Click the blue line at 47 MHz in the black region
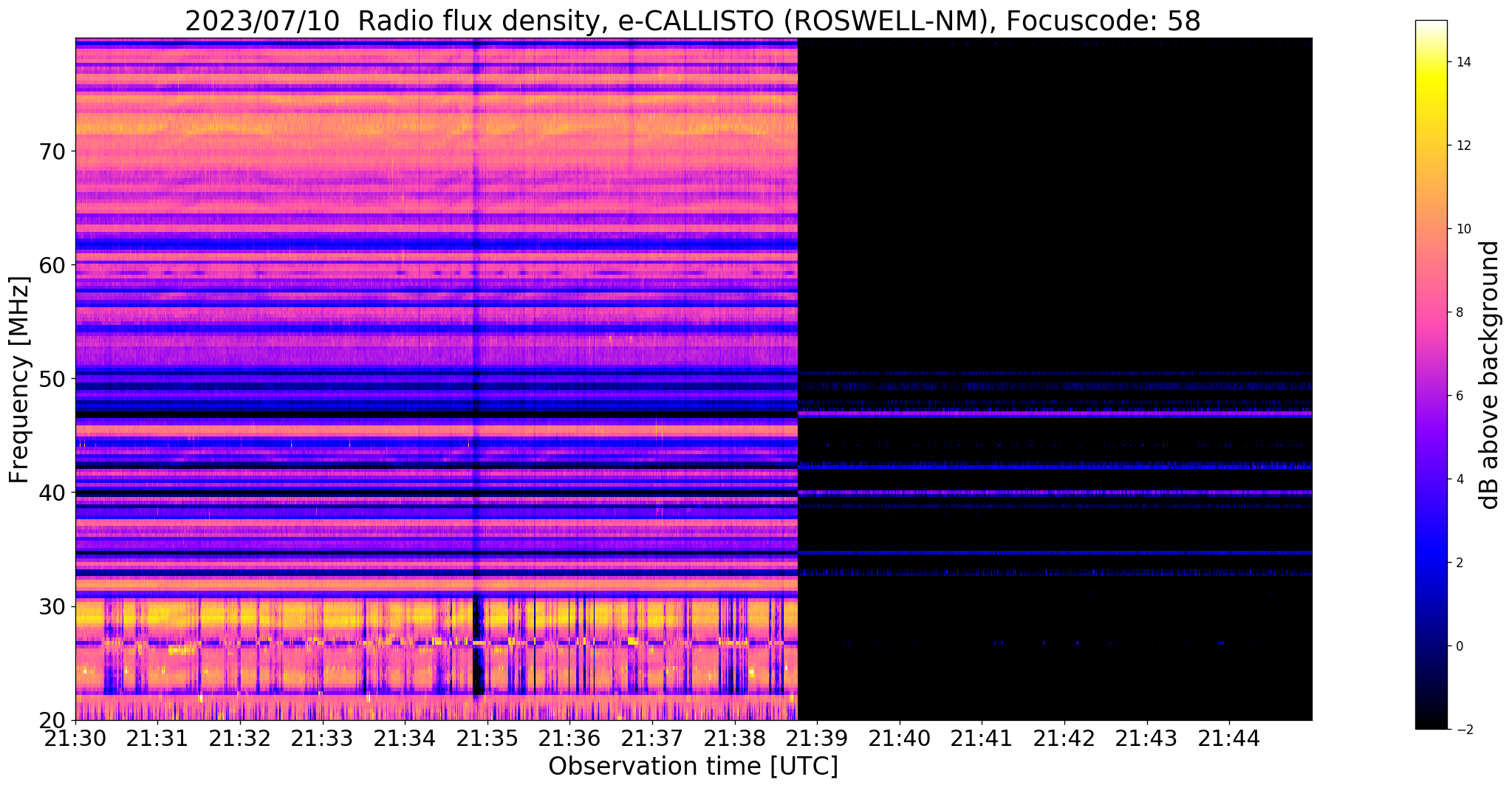This screenshot has height=788, width=1512. (1055, 414)
